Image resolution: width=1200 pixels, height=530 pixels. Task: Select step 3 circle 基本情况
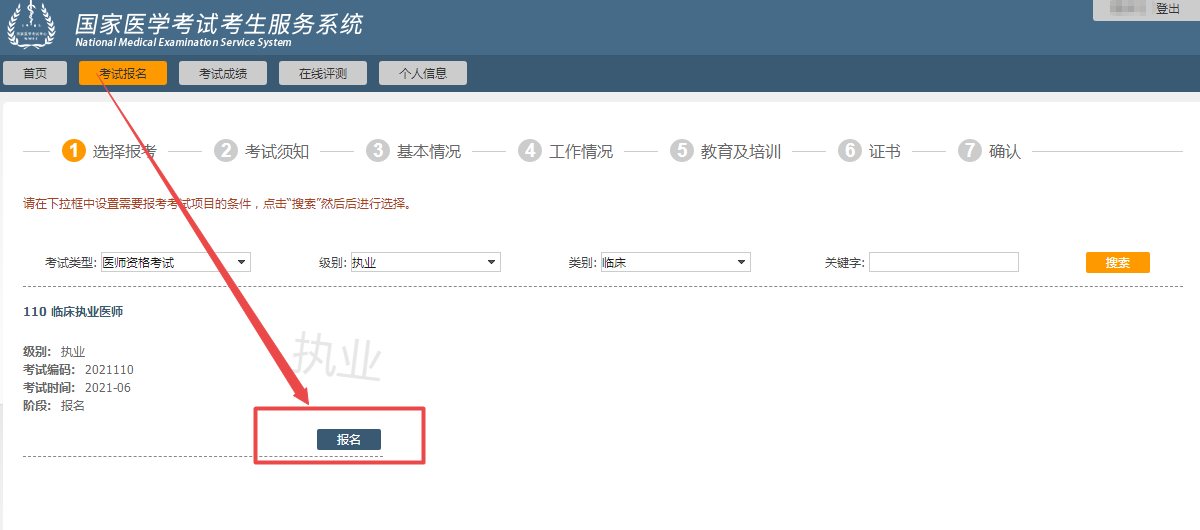pyautogui.click(x=377, y=151)
